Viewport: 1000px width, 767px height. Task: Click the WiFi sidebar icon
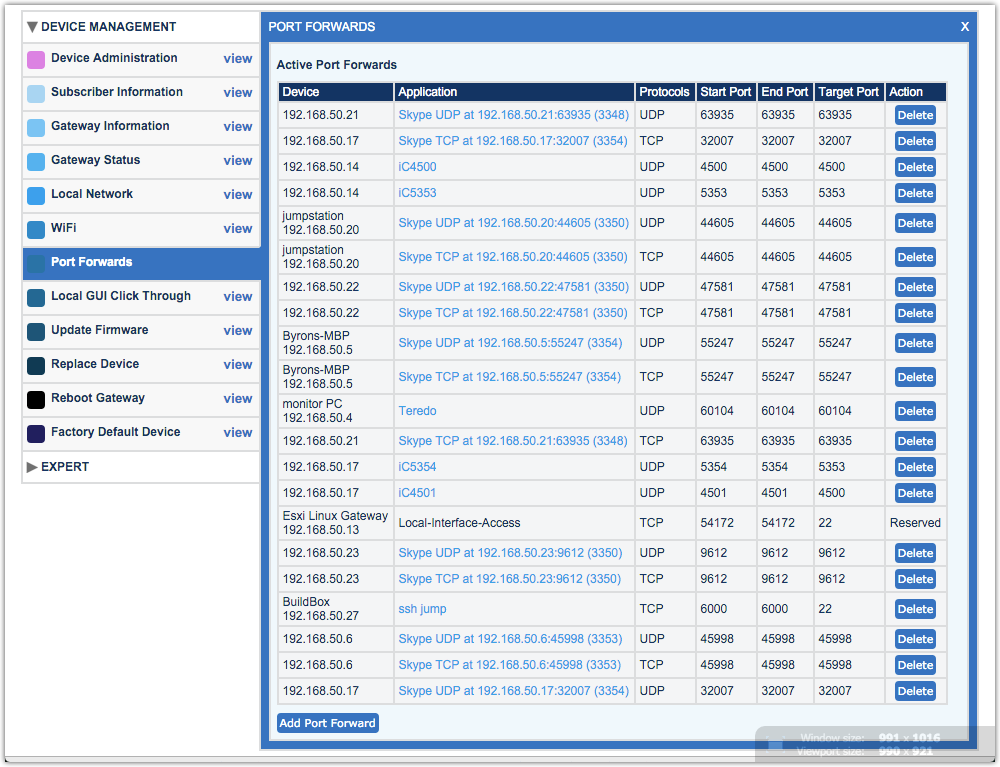pos(35,228)
